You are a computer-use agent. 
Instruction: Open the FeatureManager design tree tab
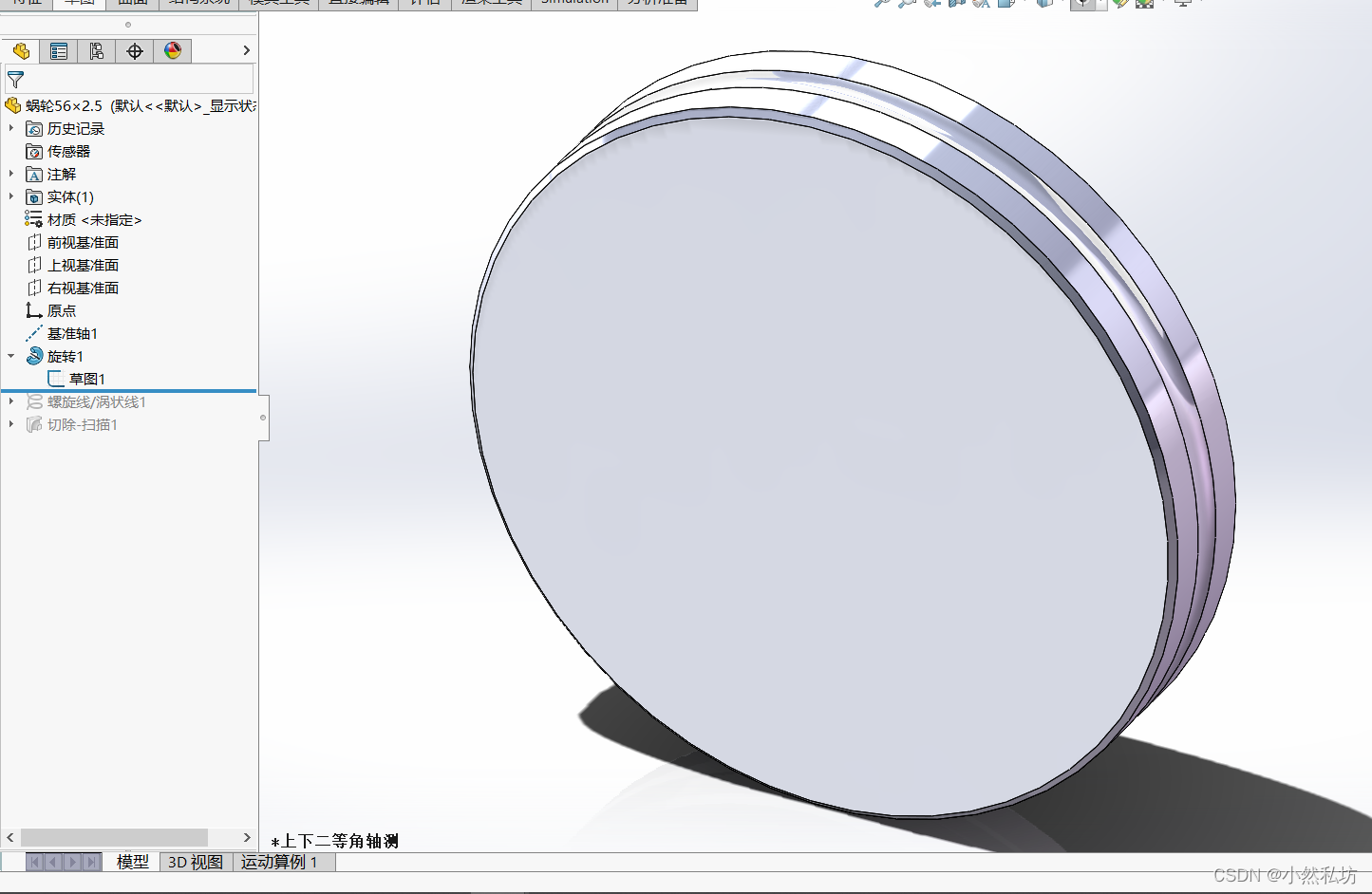21,51
